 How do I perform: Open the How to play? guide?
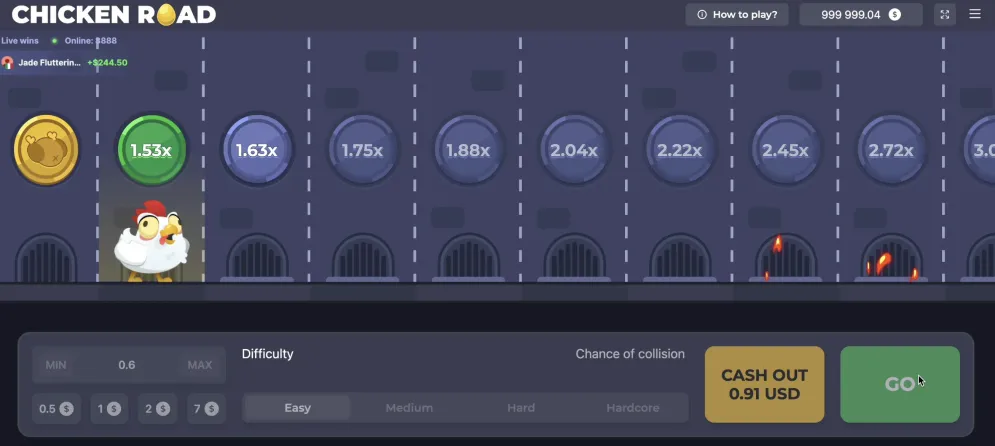click(x=737, y=15)
